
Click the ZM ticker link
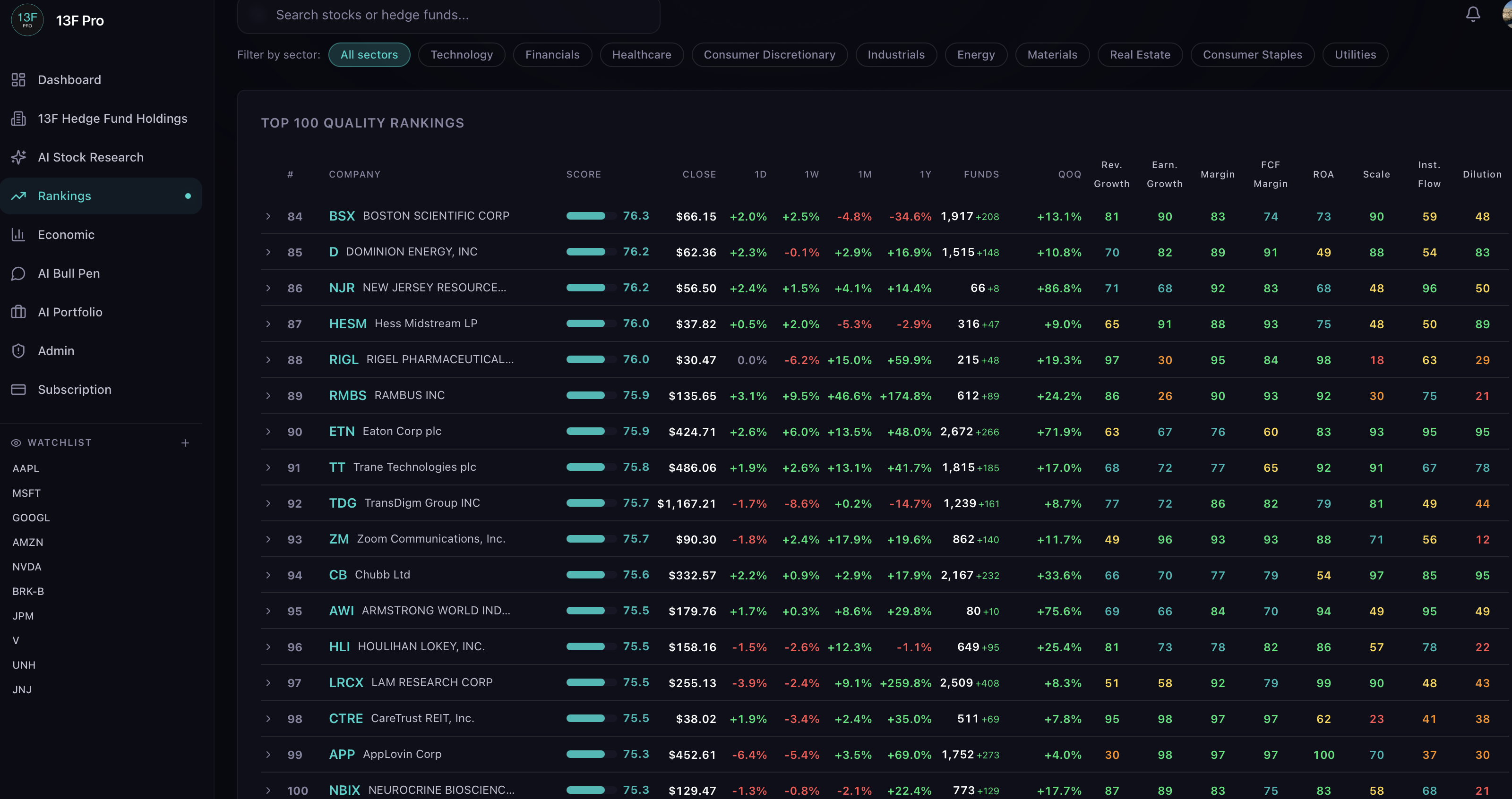[x=339, y=539]
